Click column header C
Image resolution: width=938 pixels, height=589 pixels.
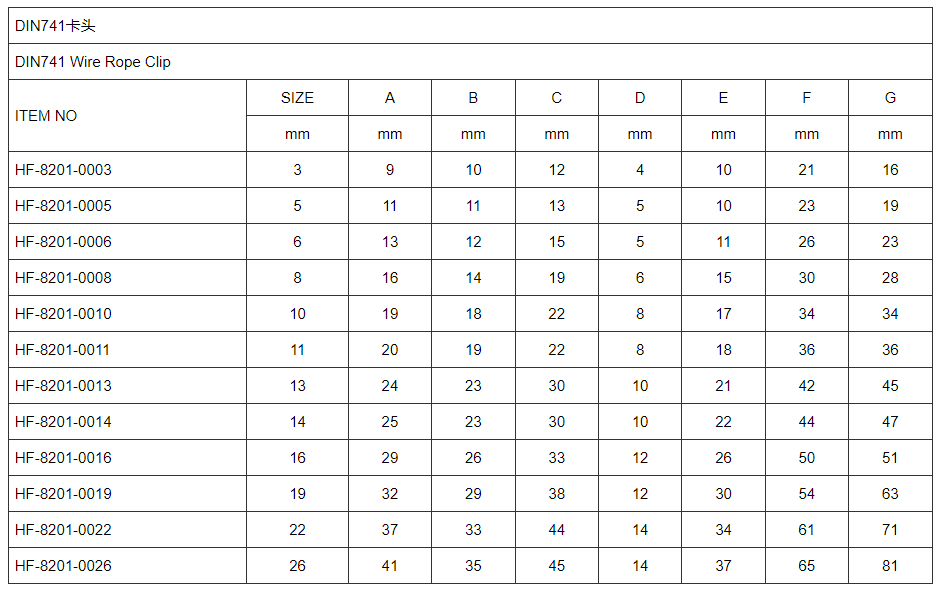pyautogui.click(x=557, y=98)
